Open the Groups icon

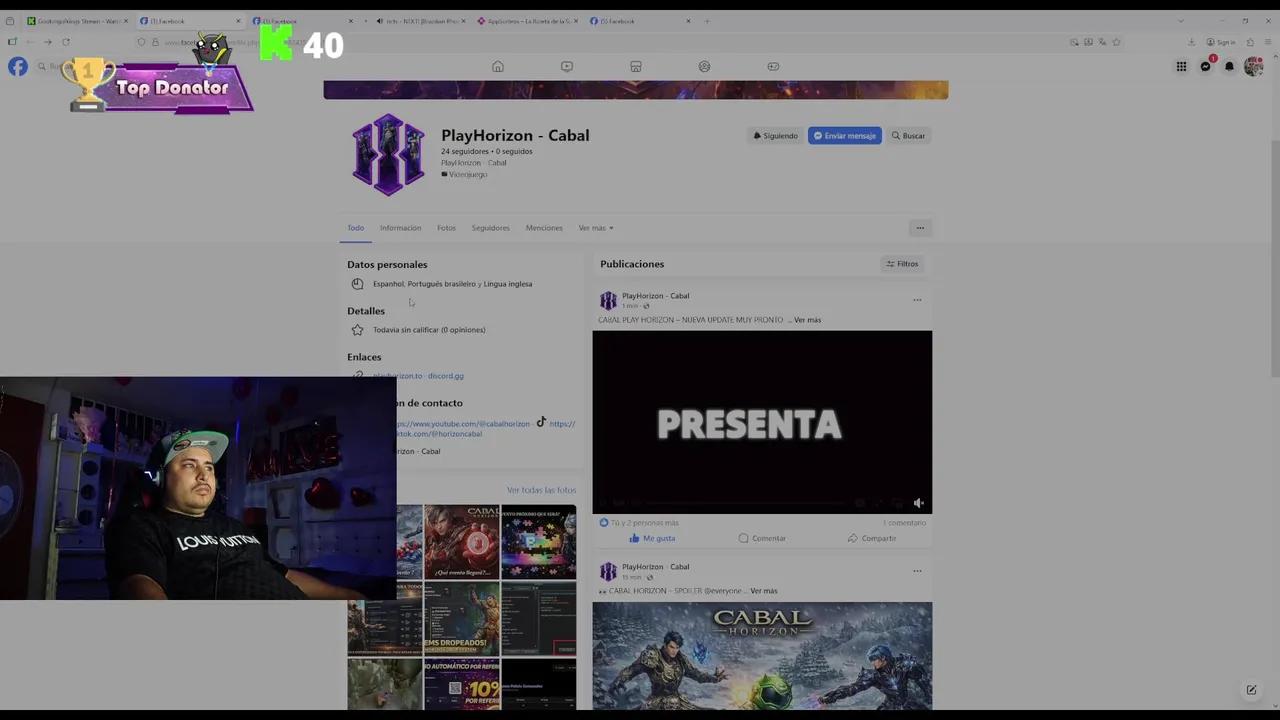click(704, 66)
